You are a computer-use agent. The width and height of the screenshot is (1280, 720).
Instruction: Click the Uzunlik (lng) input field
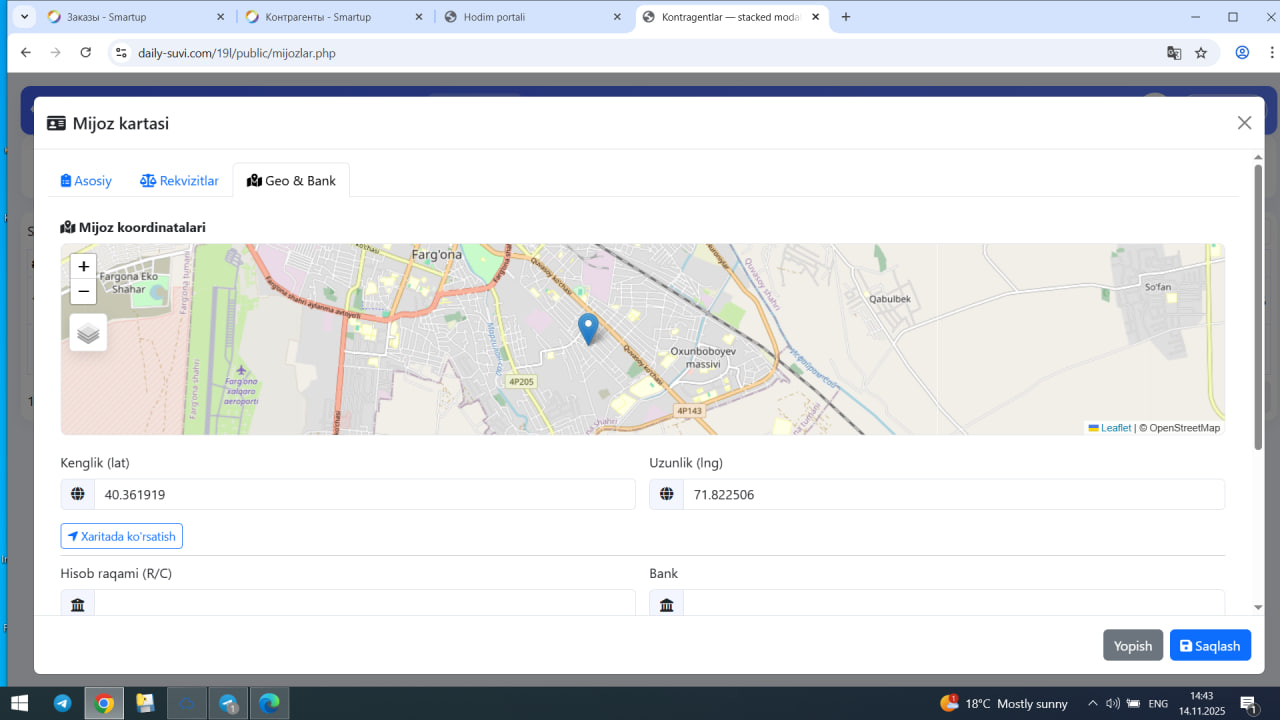coord(952,494)
